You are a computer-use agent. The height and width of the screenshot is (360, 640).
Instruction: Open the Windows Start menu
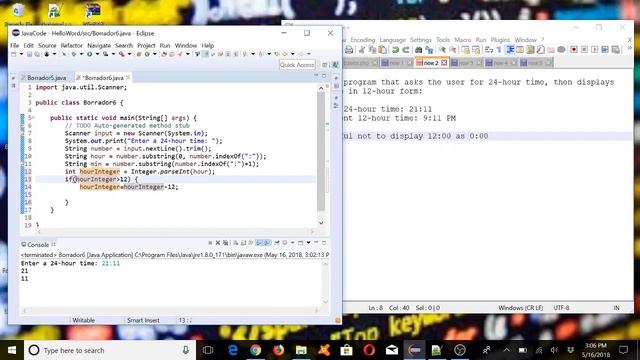coord(12,350)
